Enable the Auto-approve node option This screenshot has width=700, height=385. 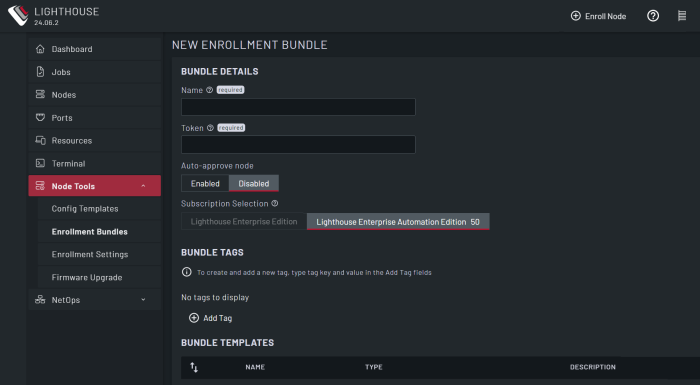click(x=205, y=184)
